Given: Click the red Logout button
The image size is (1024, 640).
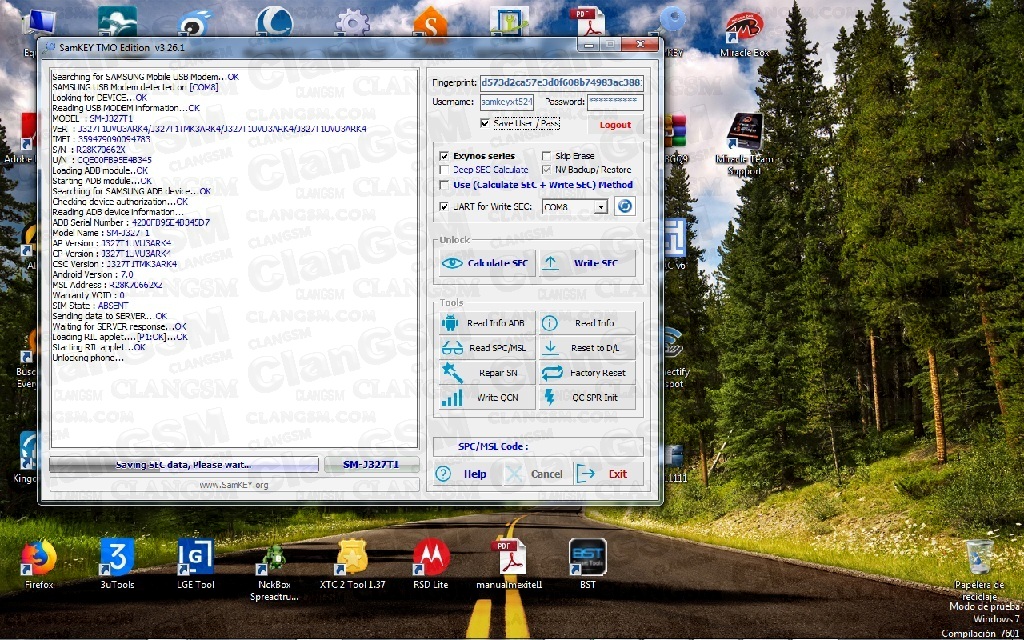Looking at the screenshot, I should pyautogui.click(x=615, y=125).
